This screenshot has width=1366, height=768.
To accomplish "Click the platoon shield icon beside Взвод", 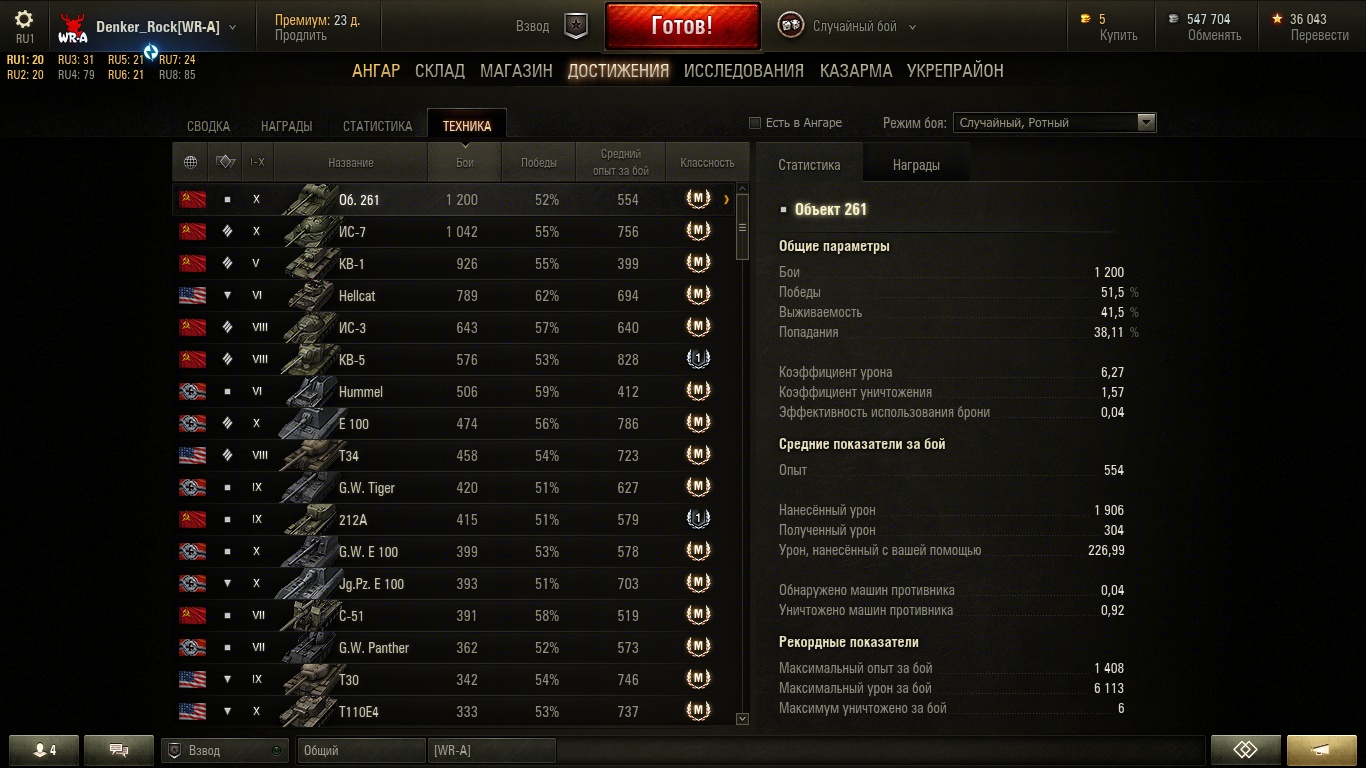I will pyautogui.click(x=576, y=26).
